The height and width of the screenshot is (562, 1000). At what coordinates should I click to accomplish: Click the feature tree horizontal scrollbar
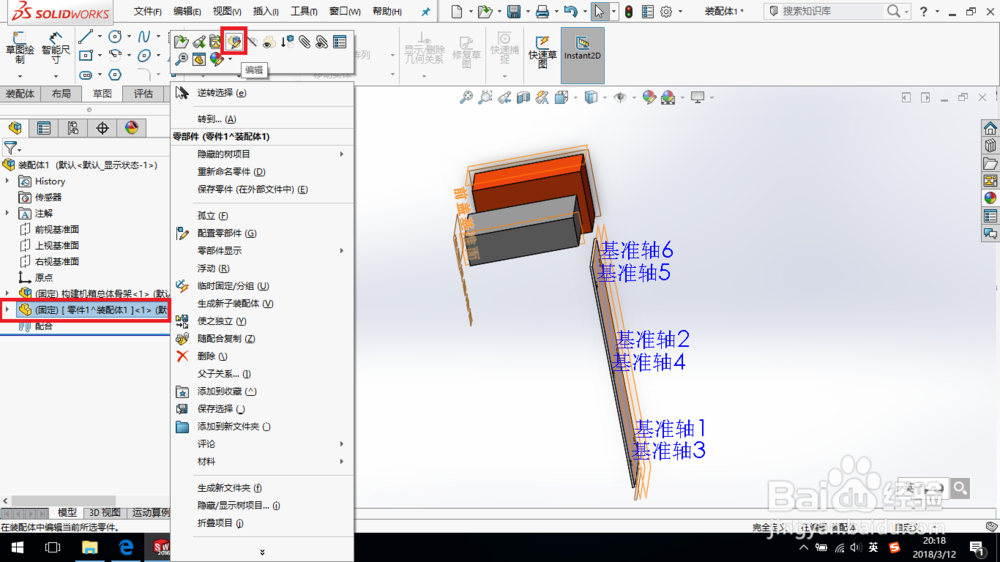[x=64, y=501]
